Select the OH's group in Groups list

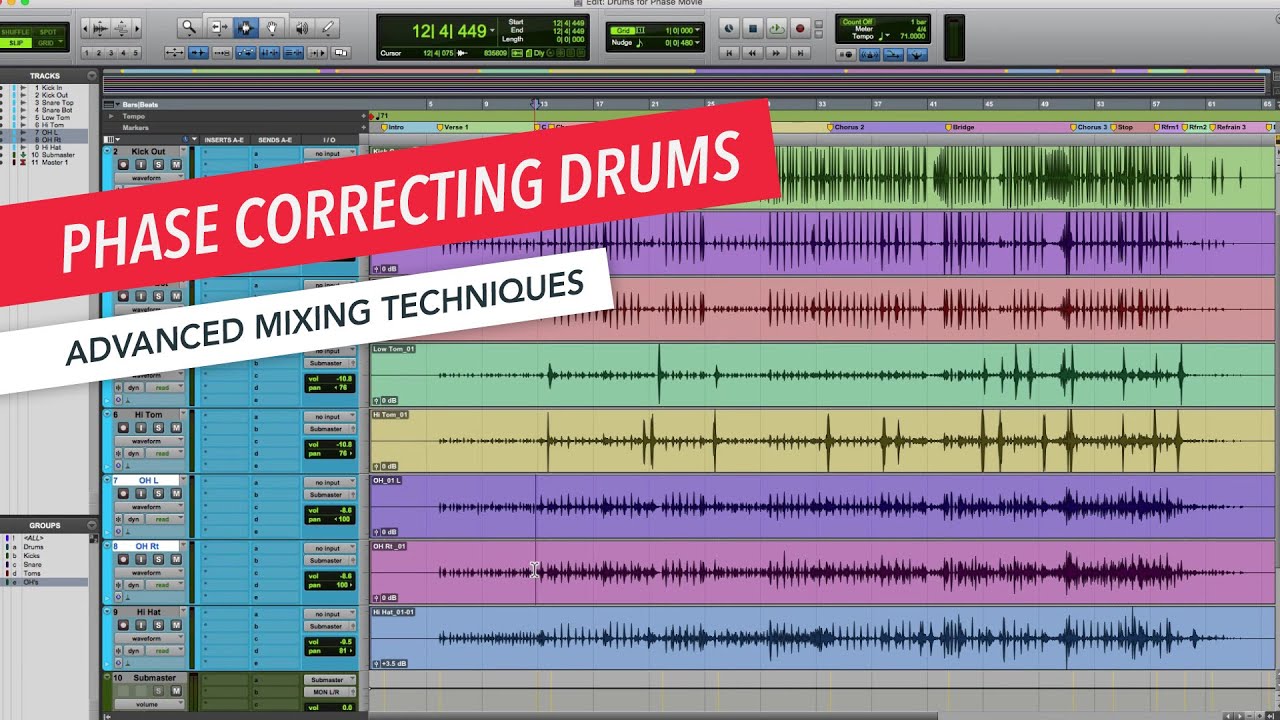coord(31,582)
